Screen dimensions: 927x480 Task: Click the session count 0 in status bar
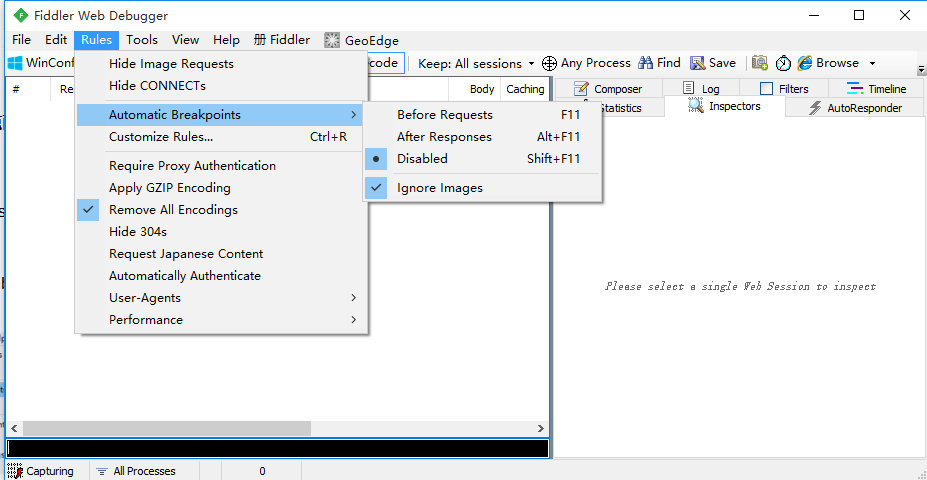[262, 471]
